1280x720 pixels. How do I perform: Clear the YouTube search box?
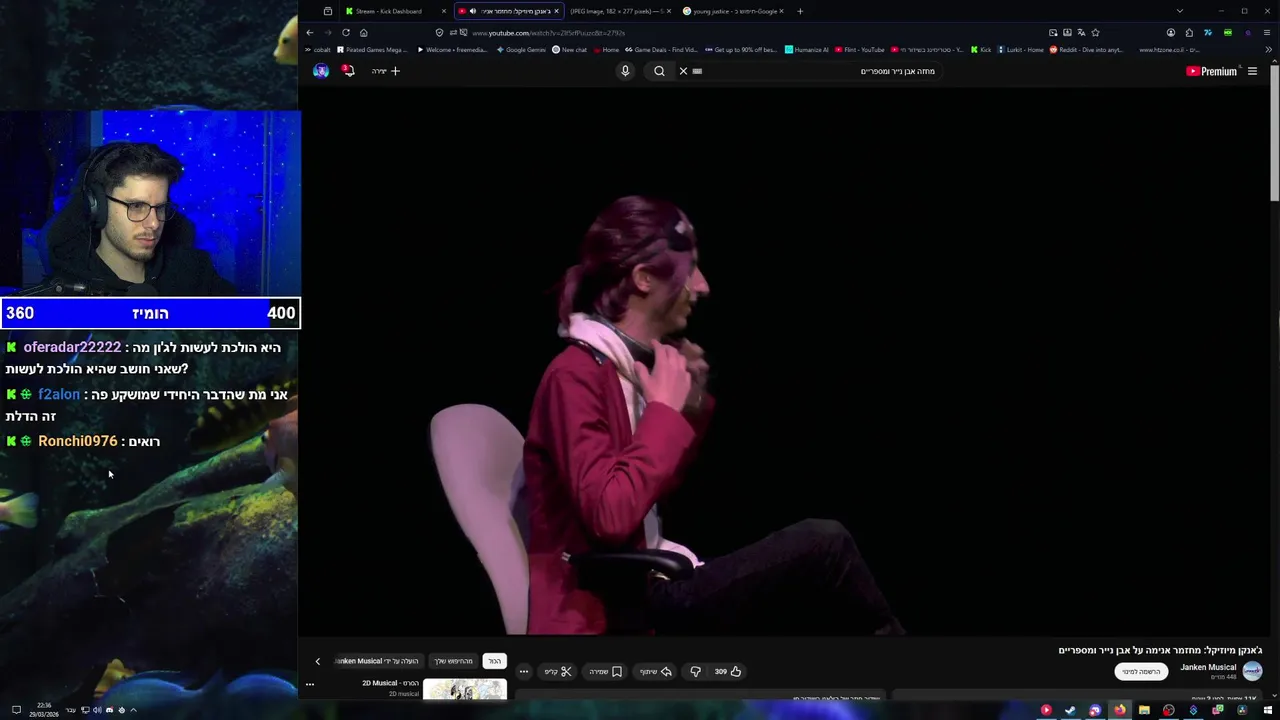pos(684,71)
